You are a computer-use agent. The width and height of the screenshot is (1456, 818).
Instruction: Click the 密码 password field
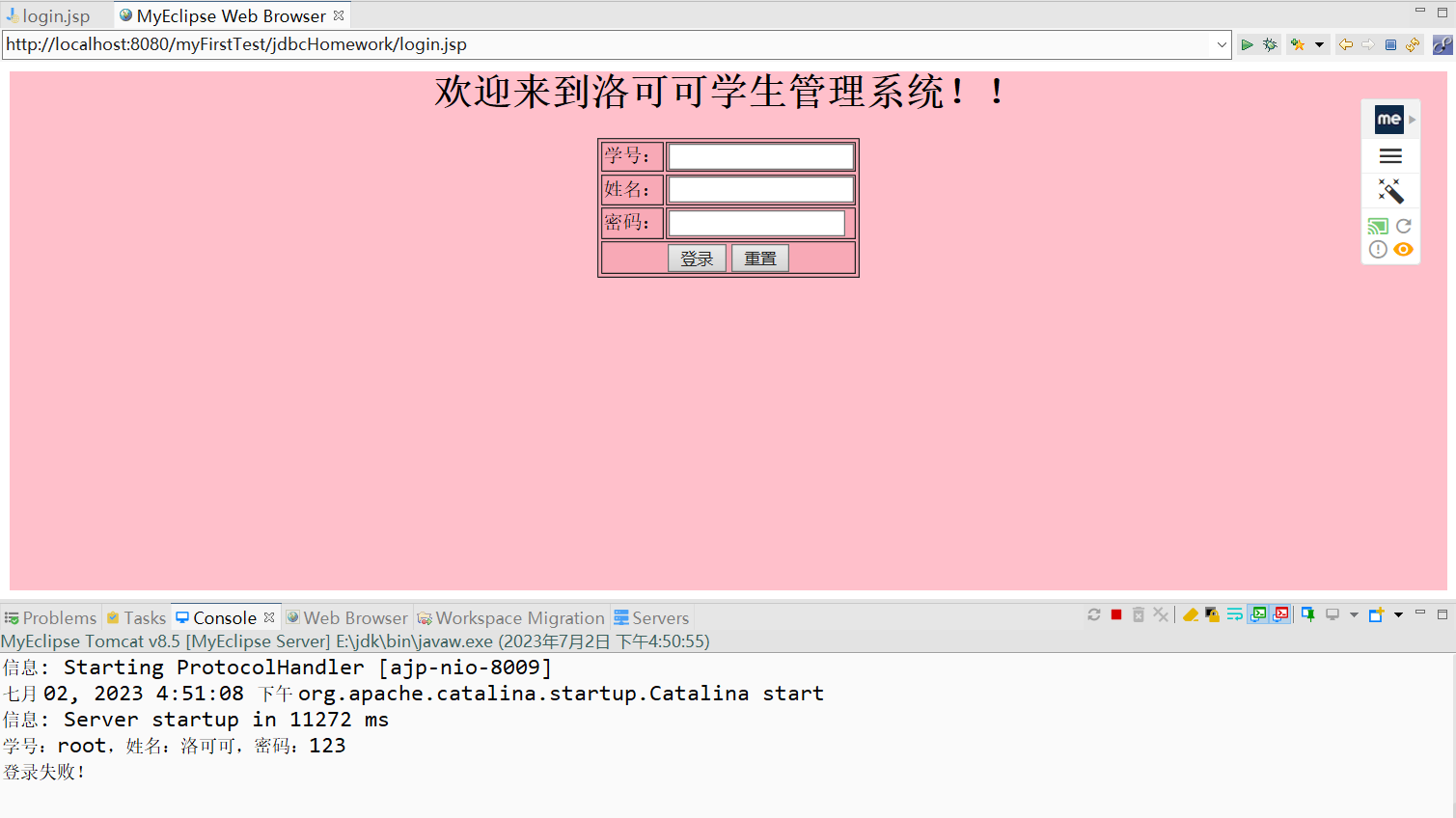pos(756,223)
